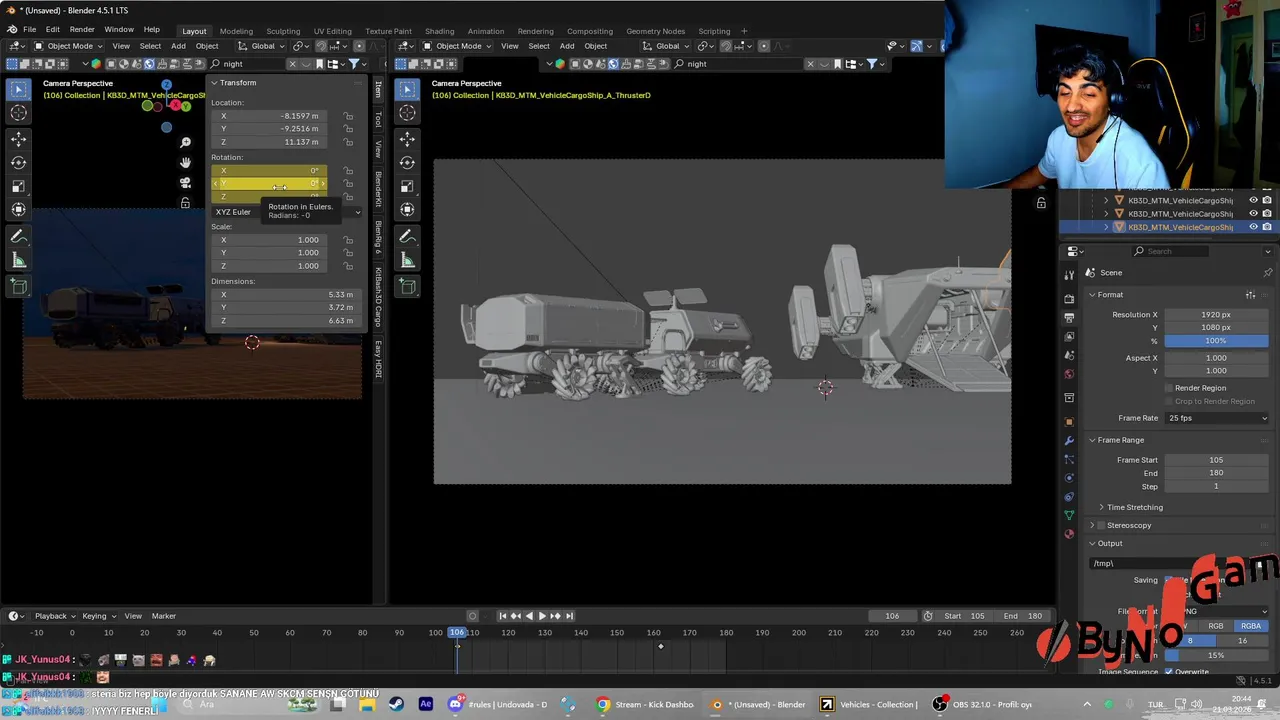Activate the Measure tool in left viewport
The width and height of the screenshot is (1280, 720).
pyautogui.click(x=18, y=260)
